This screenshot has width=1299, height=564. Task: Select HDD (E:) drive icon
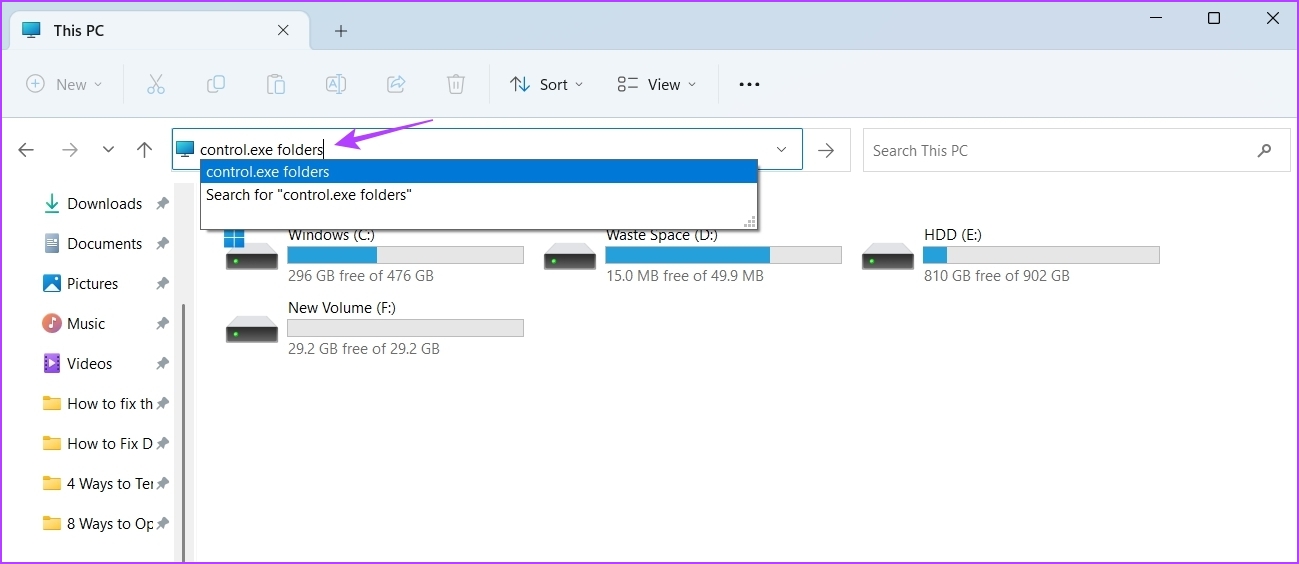point(888,257)
